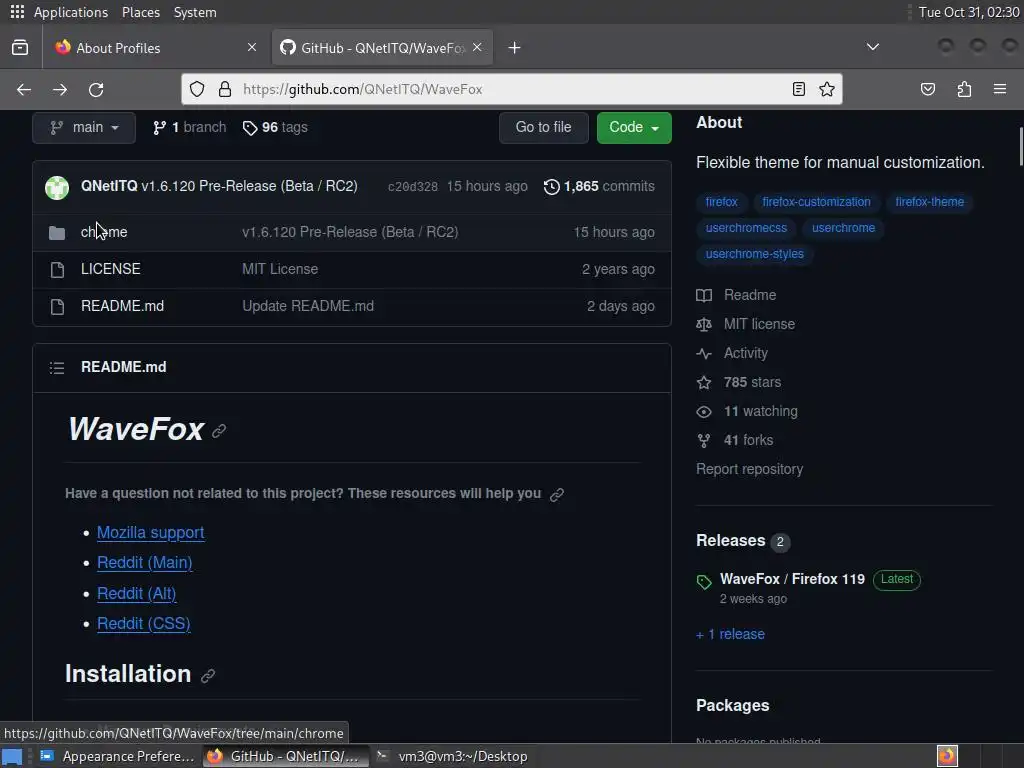
Task: Select the userchromecss topic tag
Action: tap(746, 228)
